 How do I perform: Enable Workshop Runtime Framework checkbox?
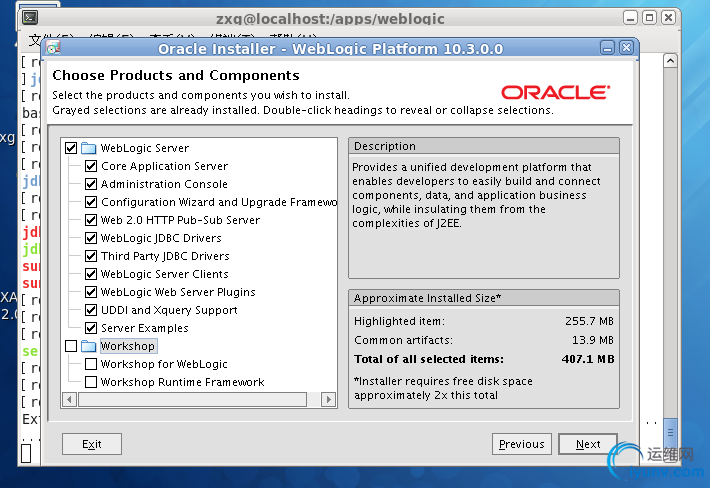91,382
